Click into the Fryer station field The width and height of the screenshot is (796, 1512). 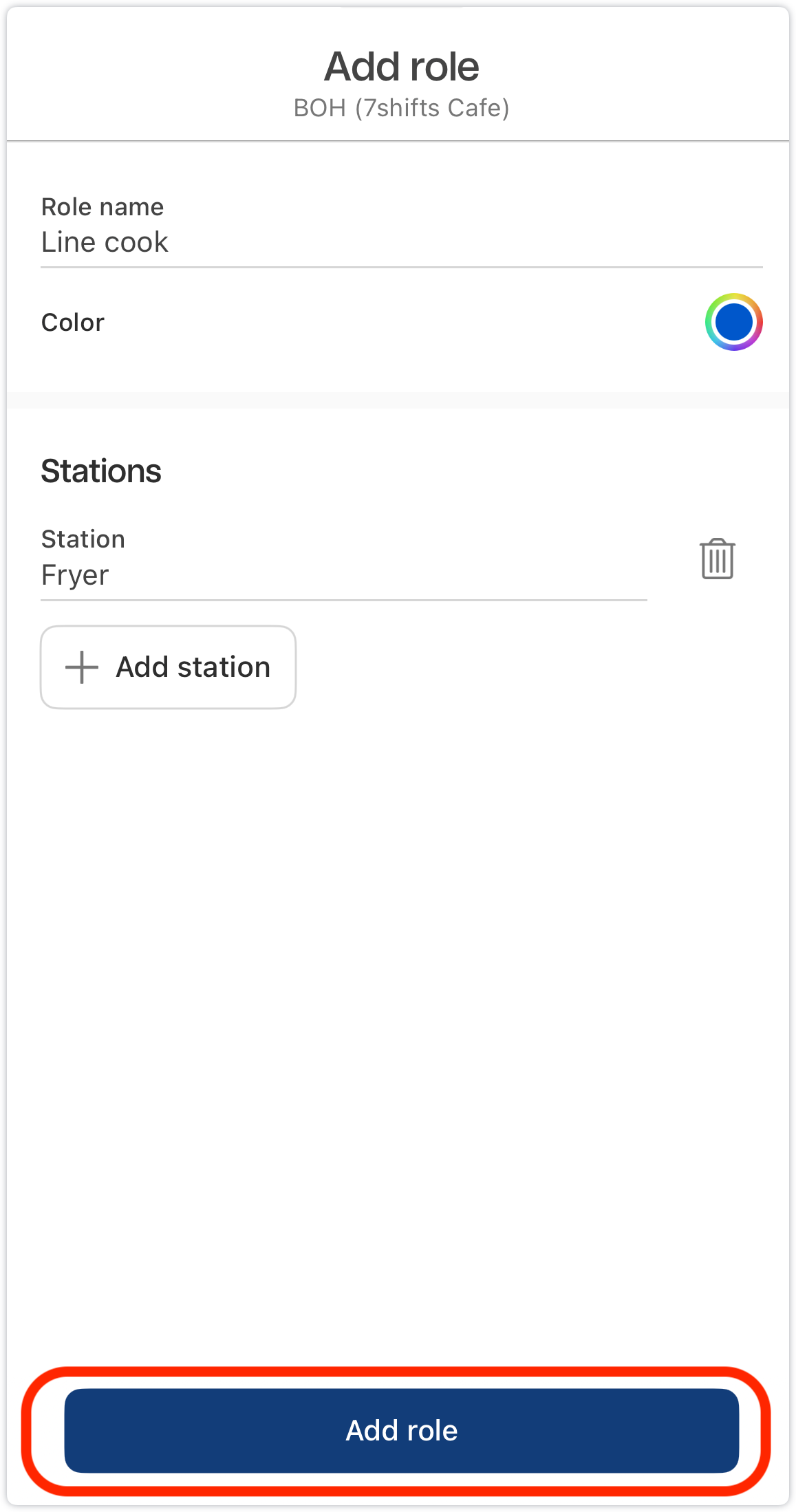(x=343, y=575)
